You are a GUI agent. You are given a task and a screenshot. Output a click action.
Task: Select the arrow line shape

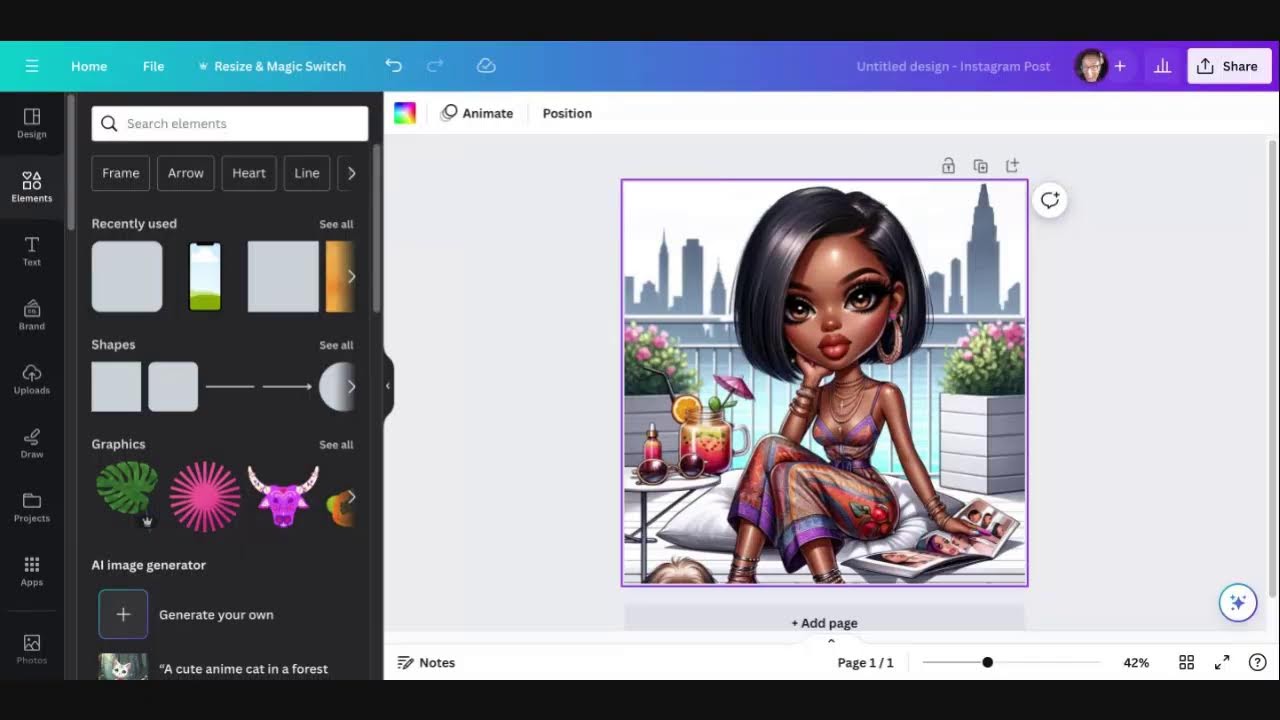287,386
